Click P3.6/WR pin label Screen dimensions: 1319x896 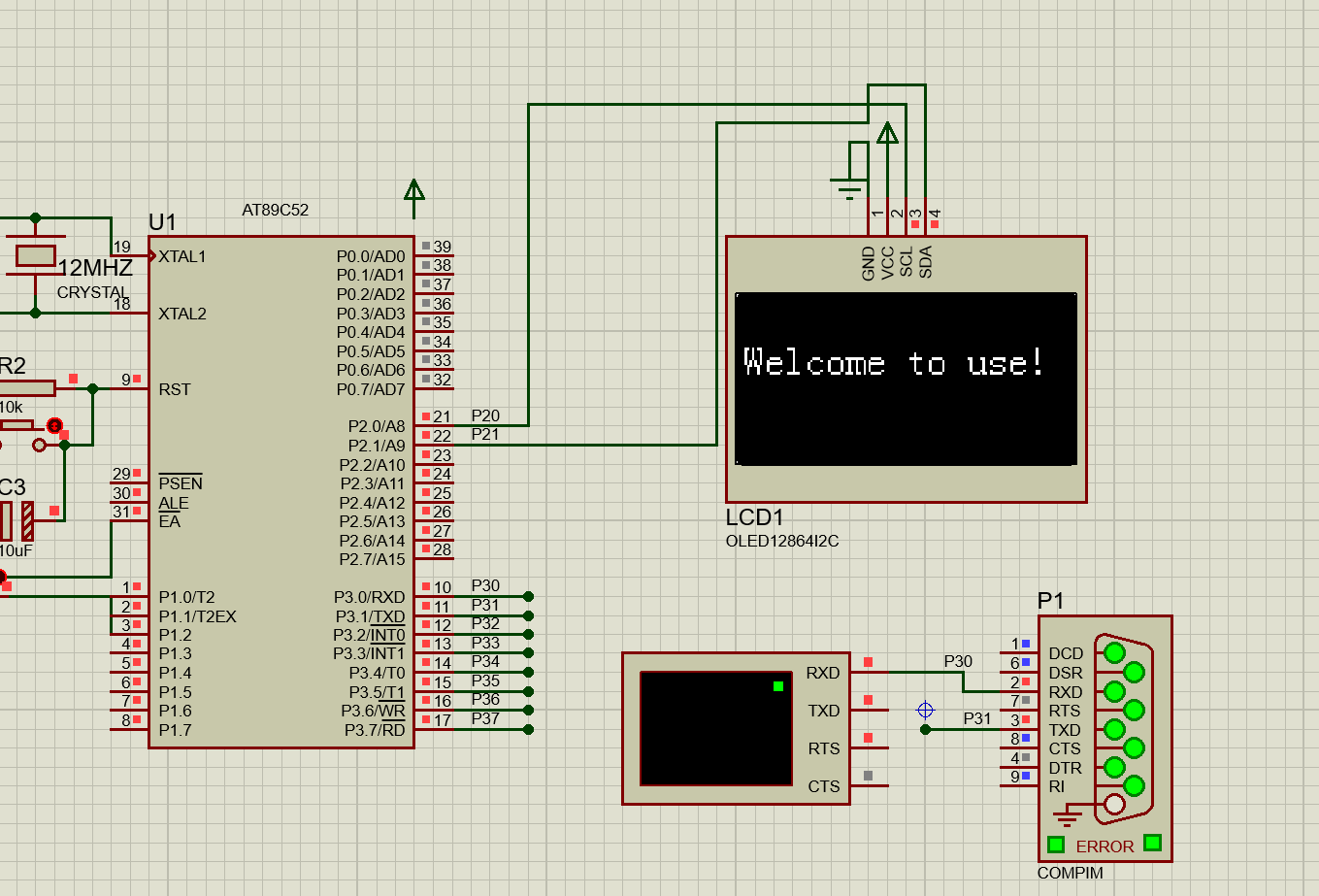[x=373, y=711]
